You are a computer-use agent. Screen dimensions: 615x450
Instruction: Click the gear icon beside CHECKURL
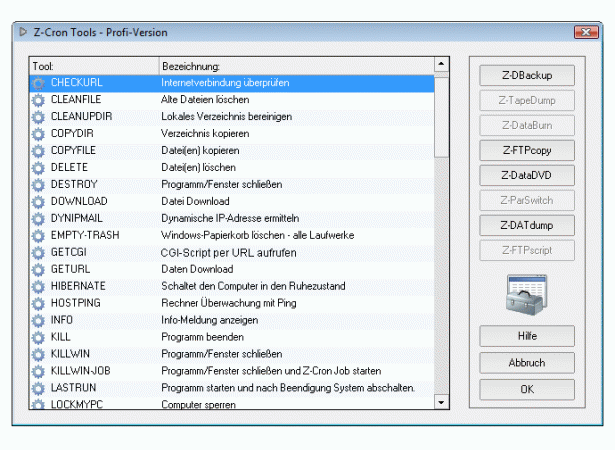(38, 83)
